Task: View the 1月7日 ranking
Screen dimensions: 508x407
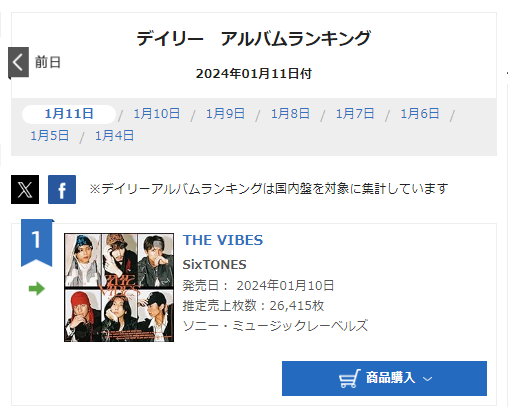Action: (x=355, y=114)
